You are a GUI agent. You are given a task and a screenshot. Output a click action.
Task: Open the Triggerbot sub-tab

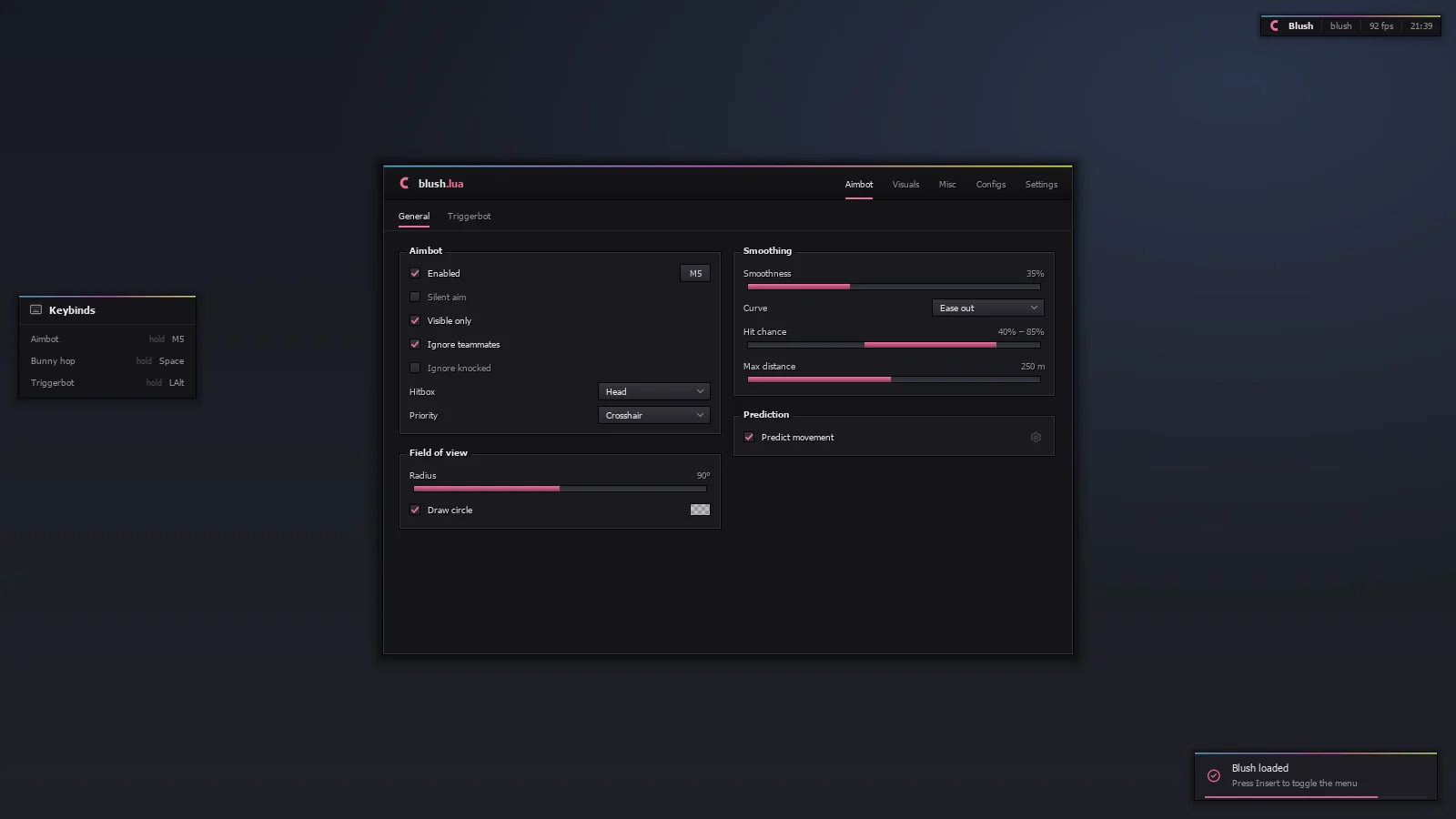pyautogui.click(x=469, y=217)
